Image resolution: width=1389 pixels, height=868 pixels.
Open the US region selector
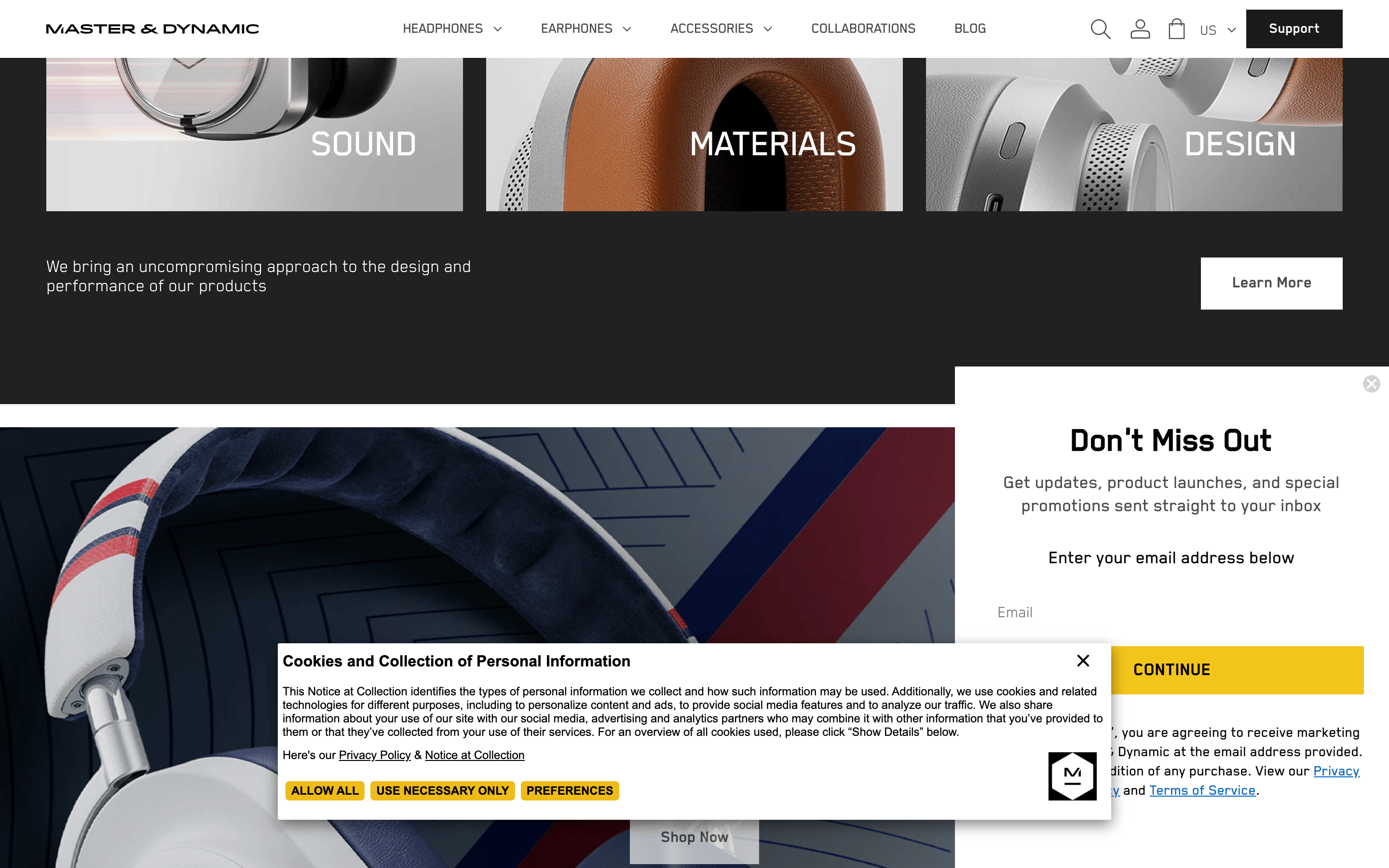pos(1217,30)
